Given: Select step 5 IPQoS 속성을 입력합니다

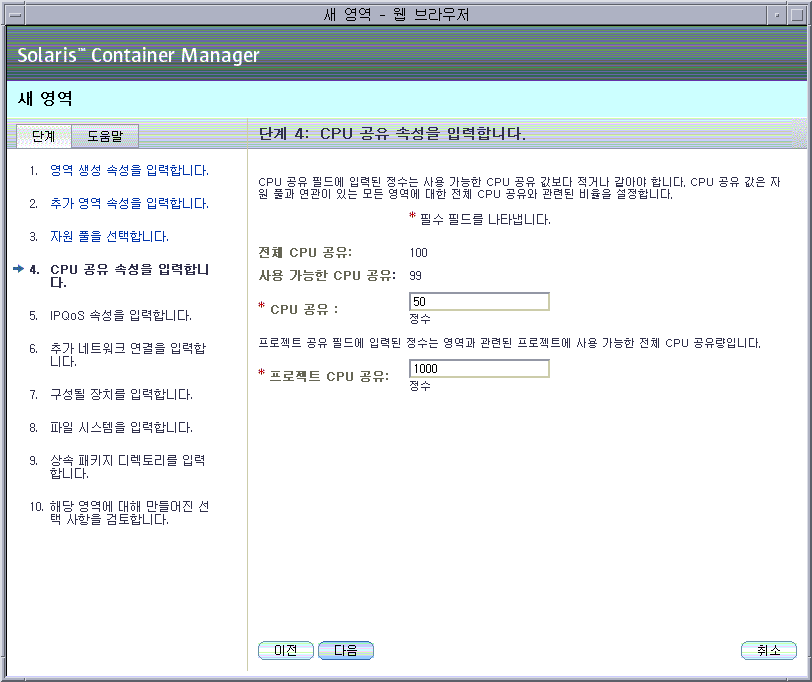Looking at the screenshot, I should 121,315.
